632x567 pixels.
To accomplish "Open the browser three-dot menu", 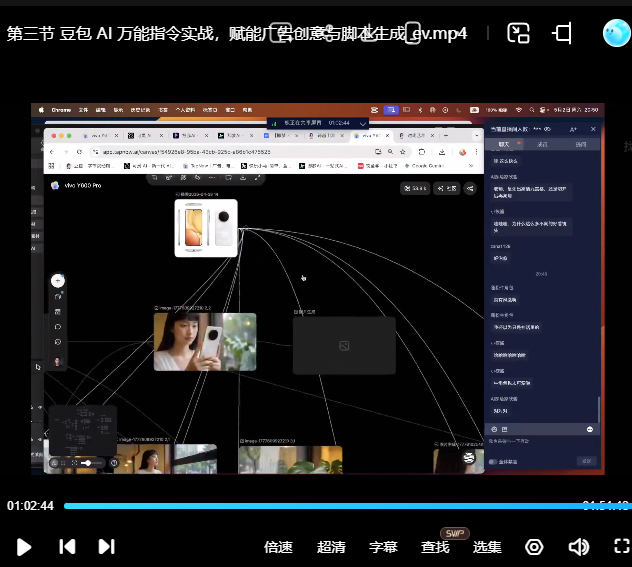I will pos(476,152).
